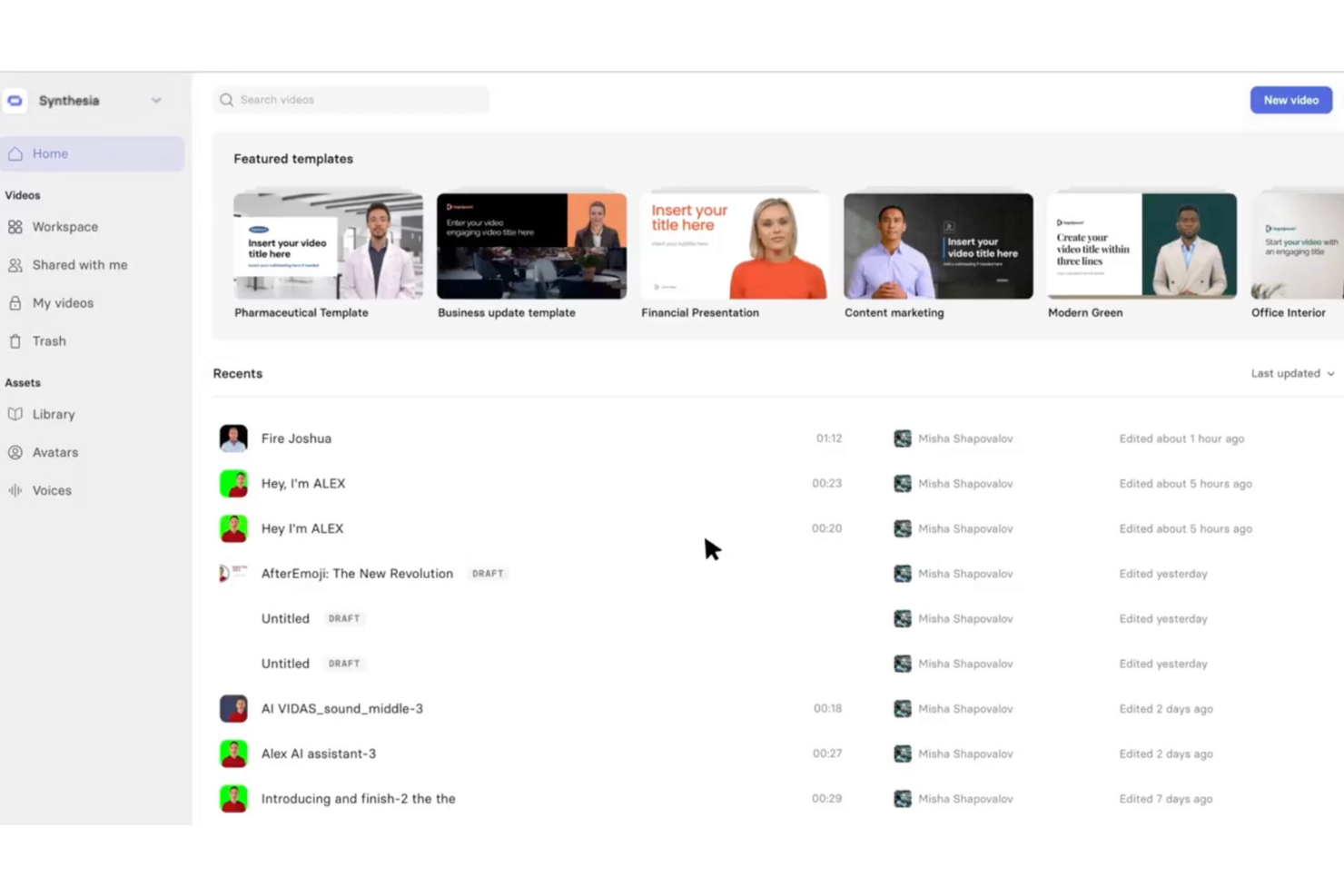Screen dimensions: 1344x896
Task: Open the Avatars person icon
Action: 15,452
